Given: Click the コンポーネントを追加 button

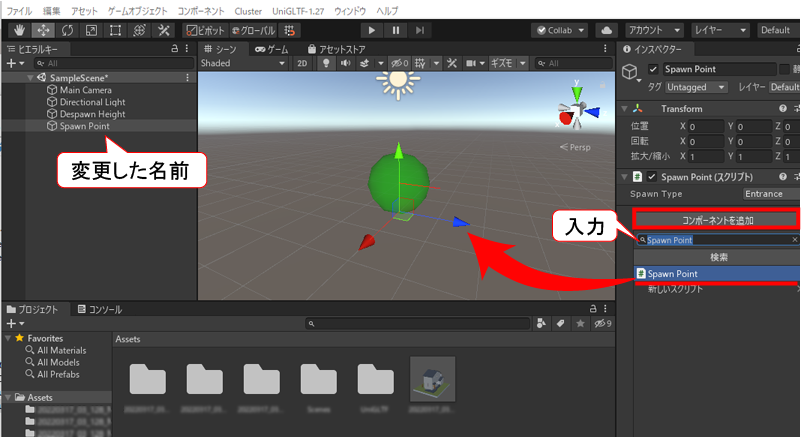Looking at the screenshot, I should point(717,219).
